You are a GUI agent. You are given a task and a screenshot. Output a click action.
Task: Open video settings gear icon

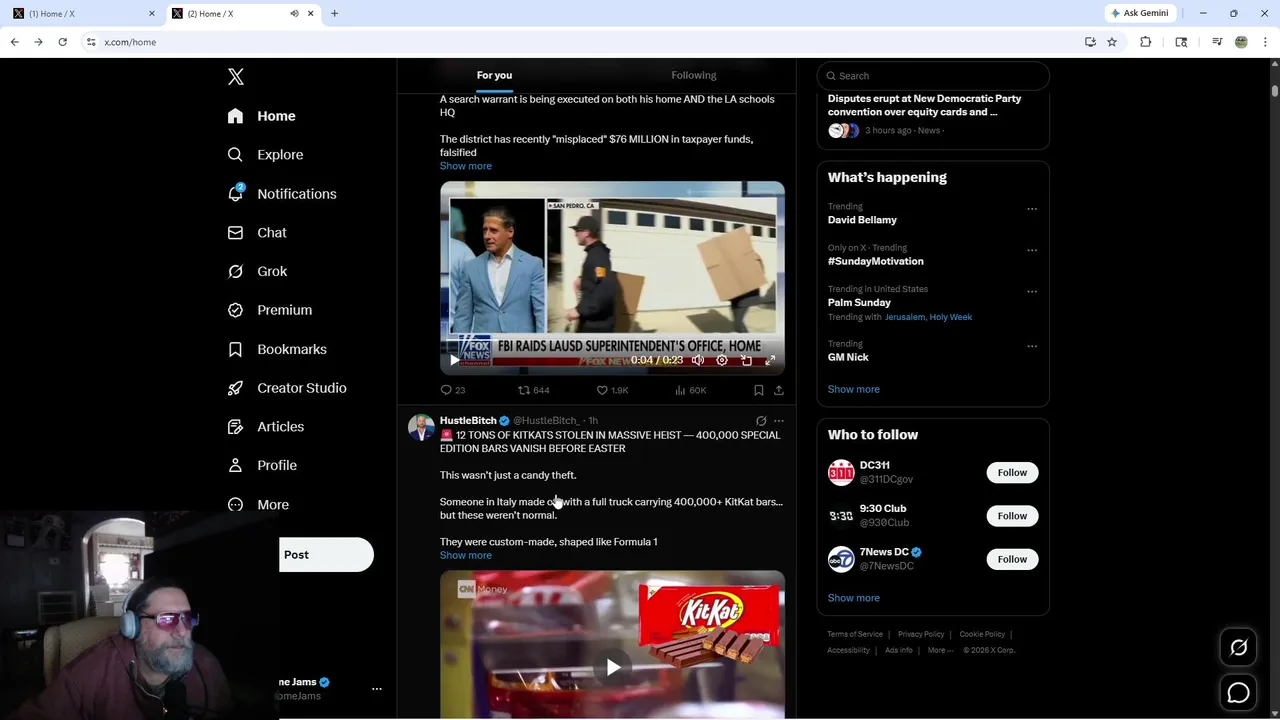click(722, 360)
